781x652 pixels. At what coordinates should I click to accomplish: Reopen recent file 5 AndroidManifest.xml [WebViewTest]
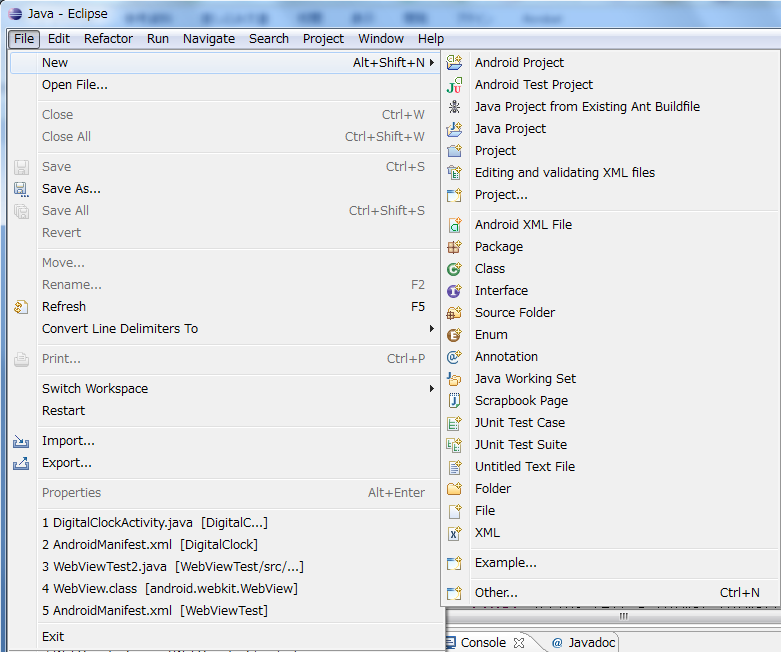click(224, 611)
